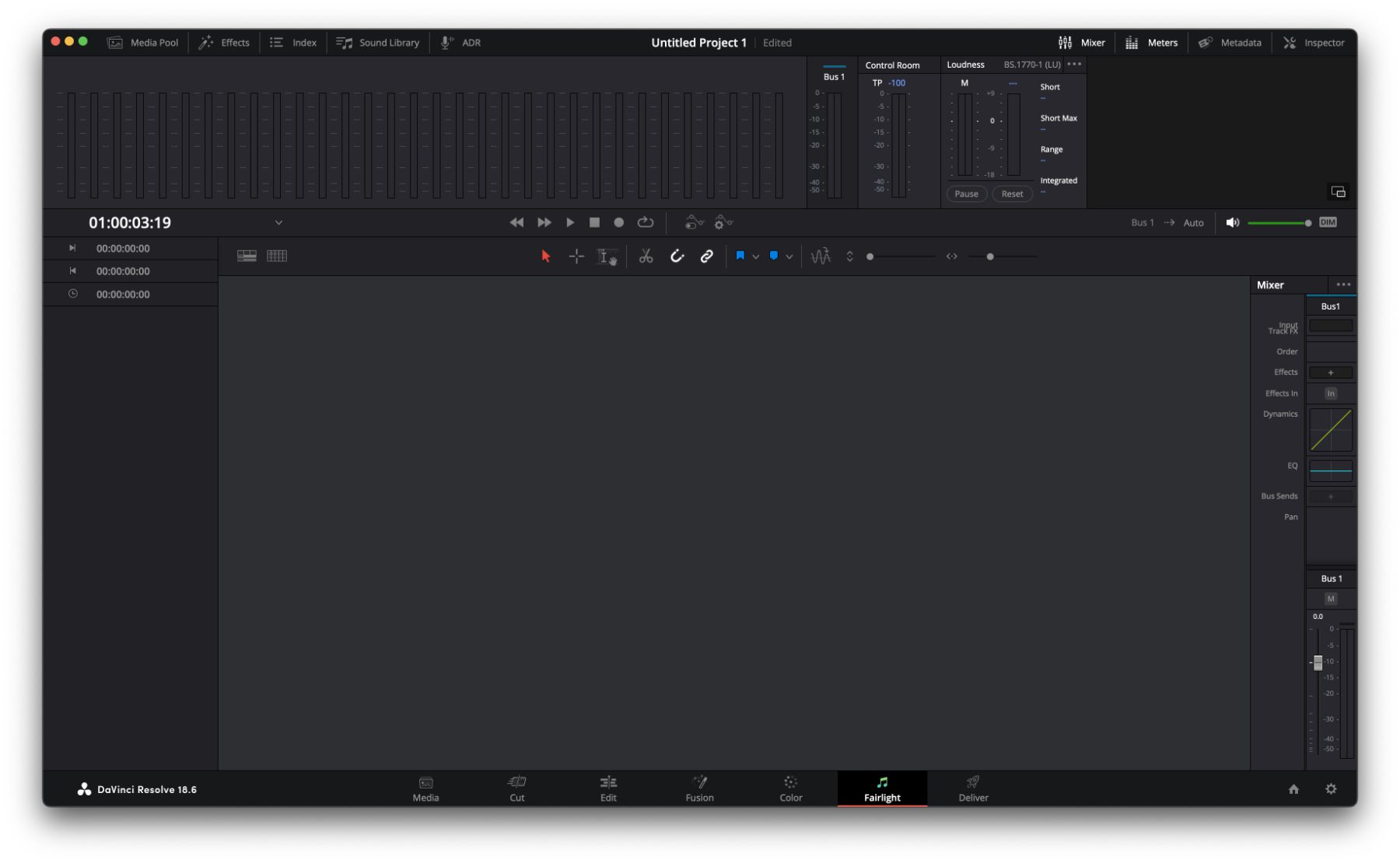Switch to the Color page
Screen dimensions: 1400x863
click(x=790, y=788)
